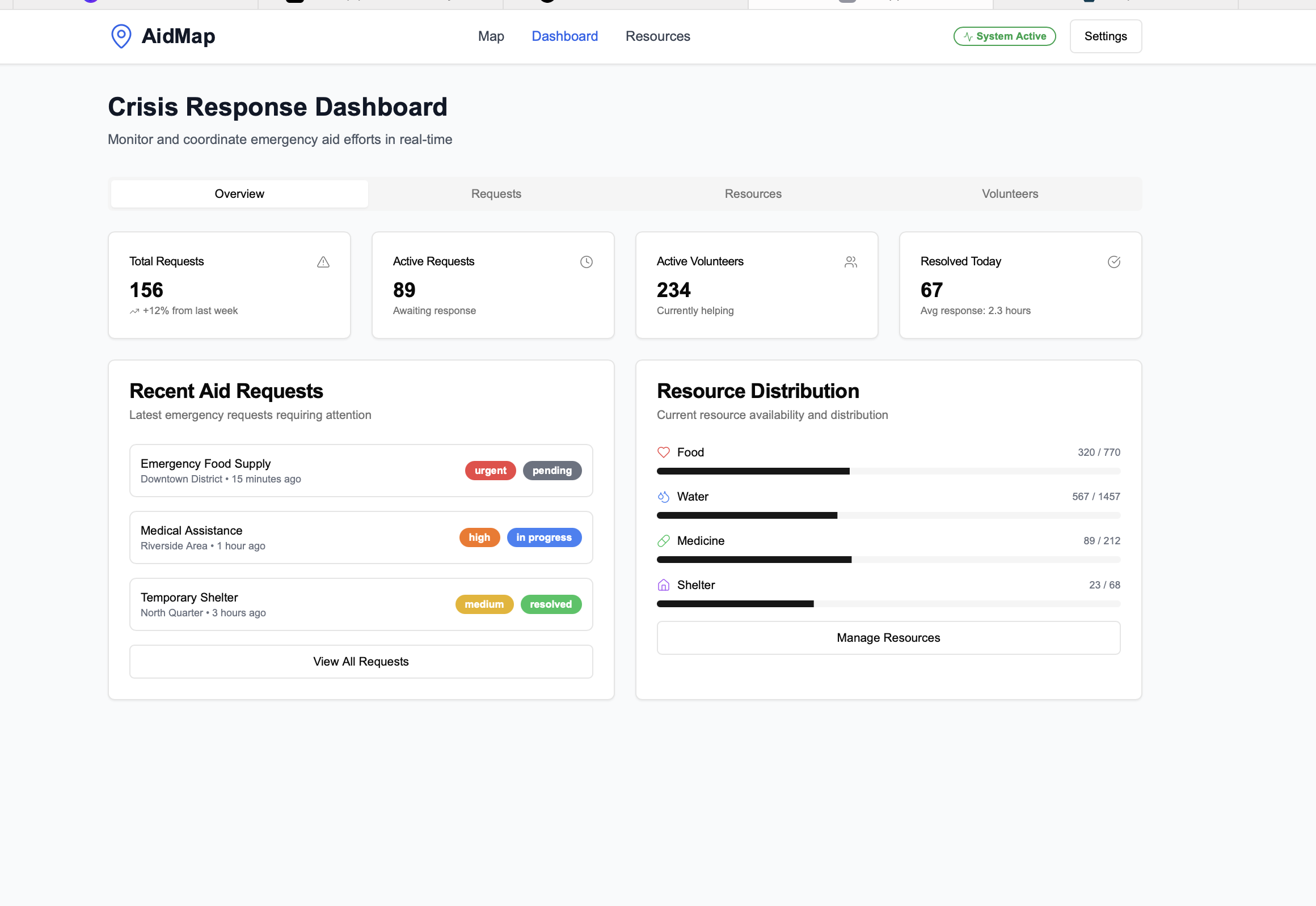The width and height of the screenshot is (1316, 906).
Task: Open Resources in top navigation
Action: pos(657,36)
